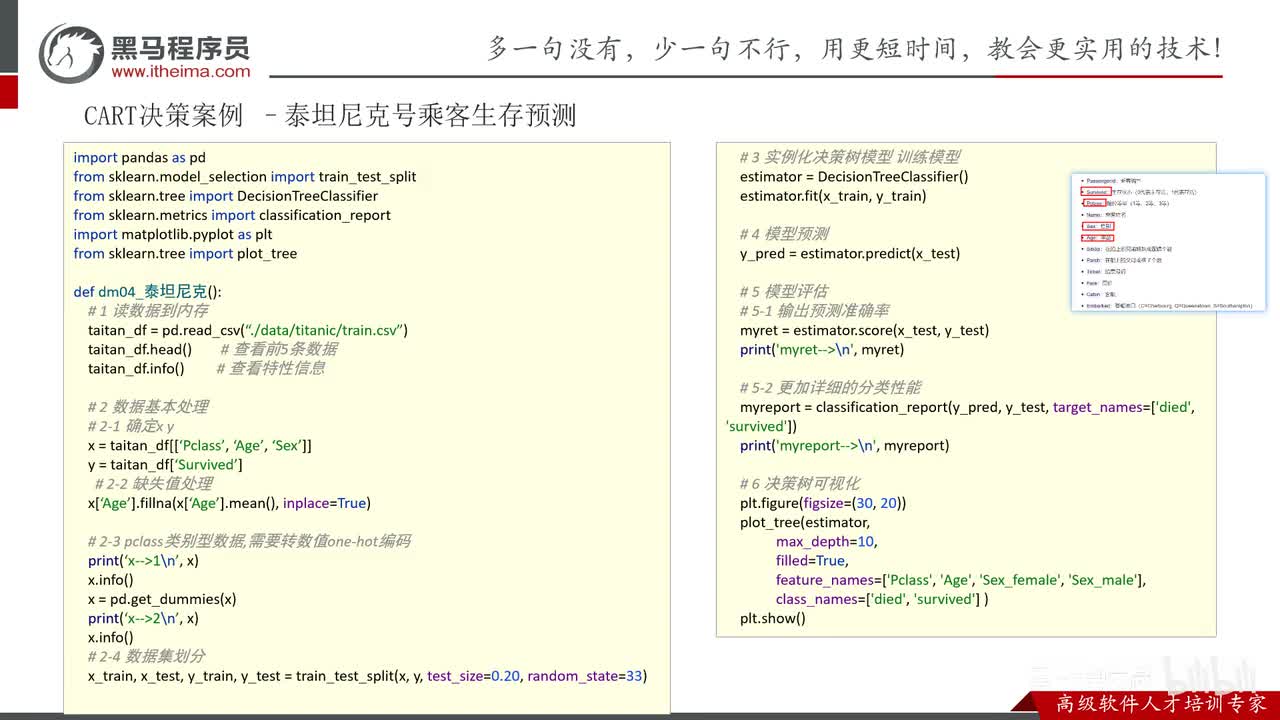Select the def dm04_泰坦尼克() line
The image size is (1280, 720).
pos(148,292)
